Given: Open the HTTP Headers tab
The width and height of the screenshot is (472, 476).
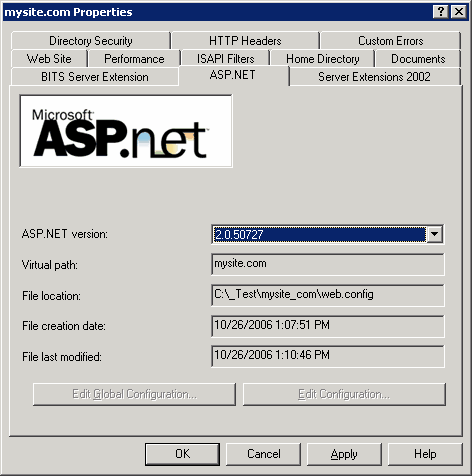Looking at the screenshot, I should [x=245, y=41].
